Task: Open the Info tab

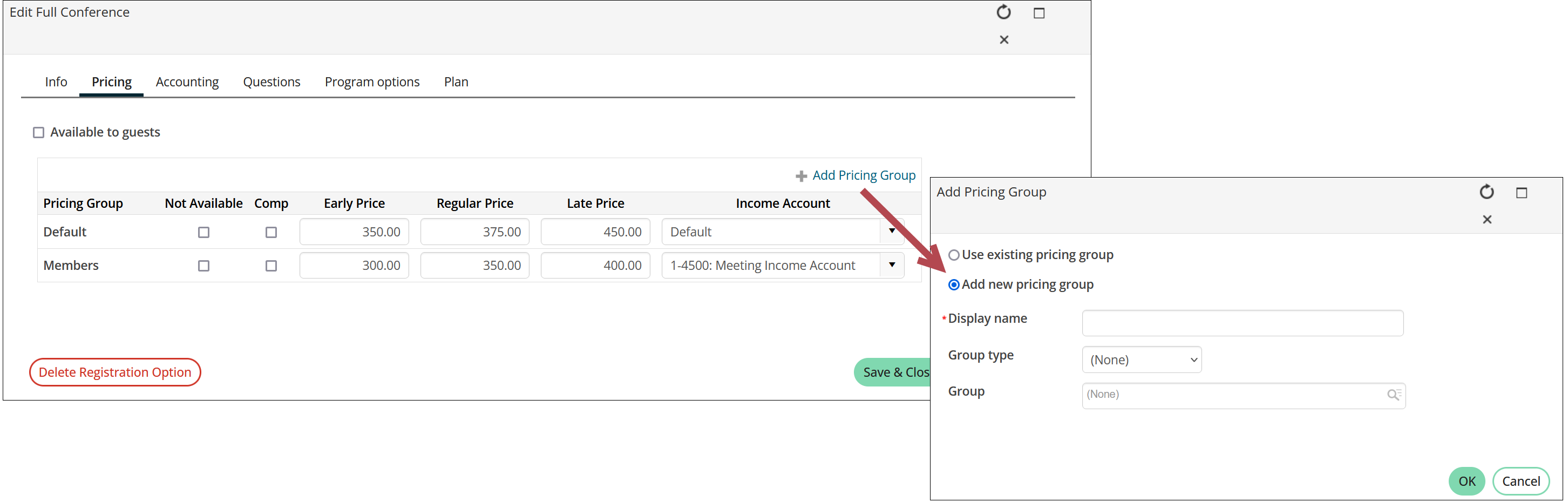Action: pyautogui.click(x=56, y=82)
